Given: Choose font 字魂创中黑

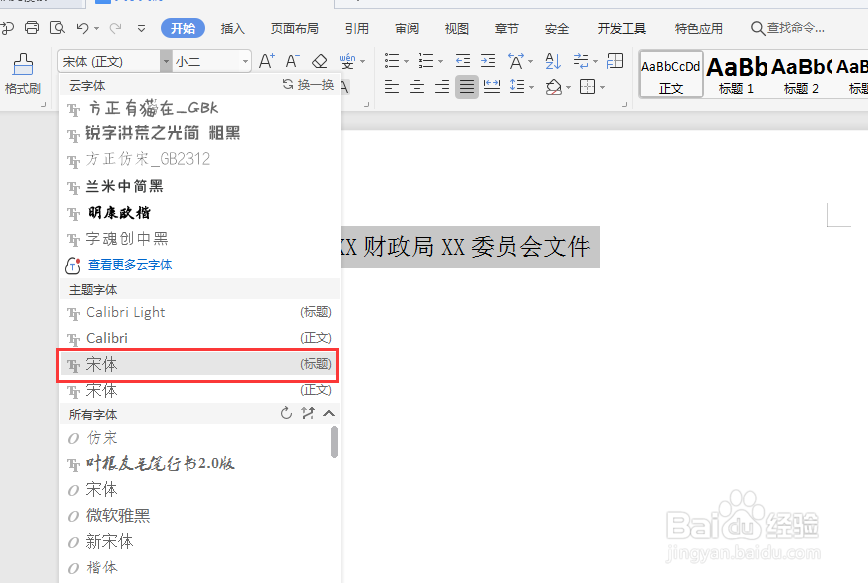Looking at the screenshot, I should tap(200, 239).
